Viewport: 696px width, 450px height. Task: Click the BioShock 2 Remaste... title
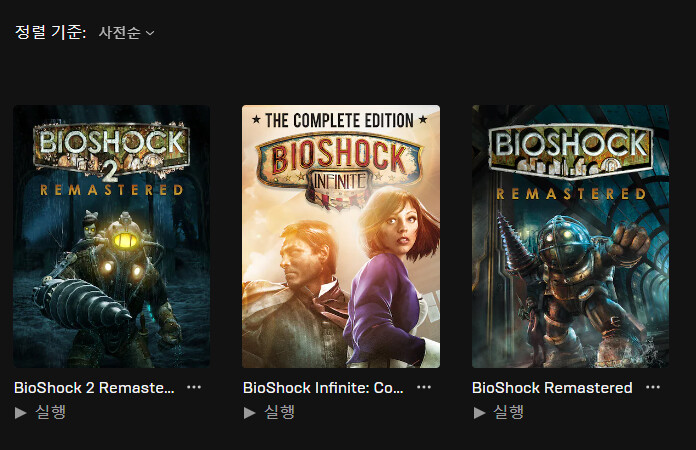(x=94, y=387)
